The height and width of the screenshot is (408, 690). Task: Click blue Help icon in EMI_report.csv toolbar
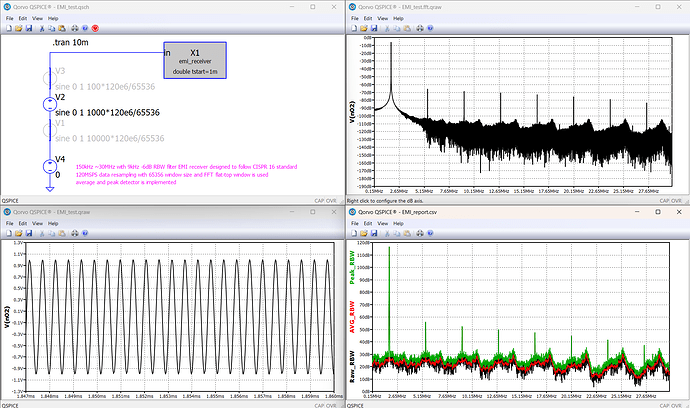click(430, 233)
